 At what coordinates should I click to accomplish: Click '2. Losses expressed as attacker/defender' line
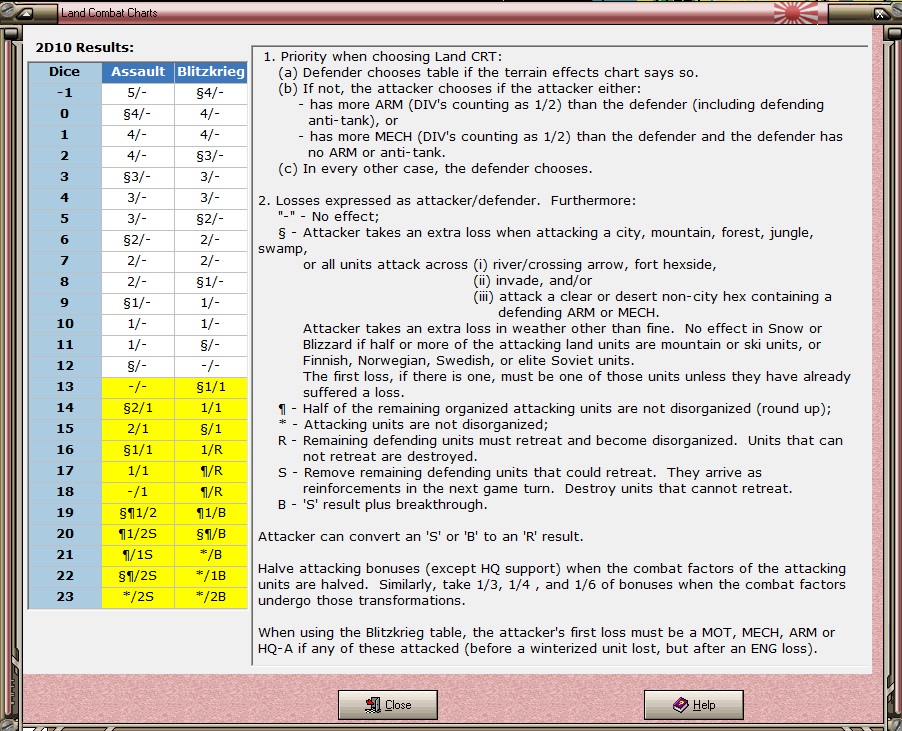pyautogui.click(x=447, y=201)
